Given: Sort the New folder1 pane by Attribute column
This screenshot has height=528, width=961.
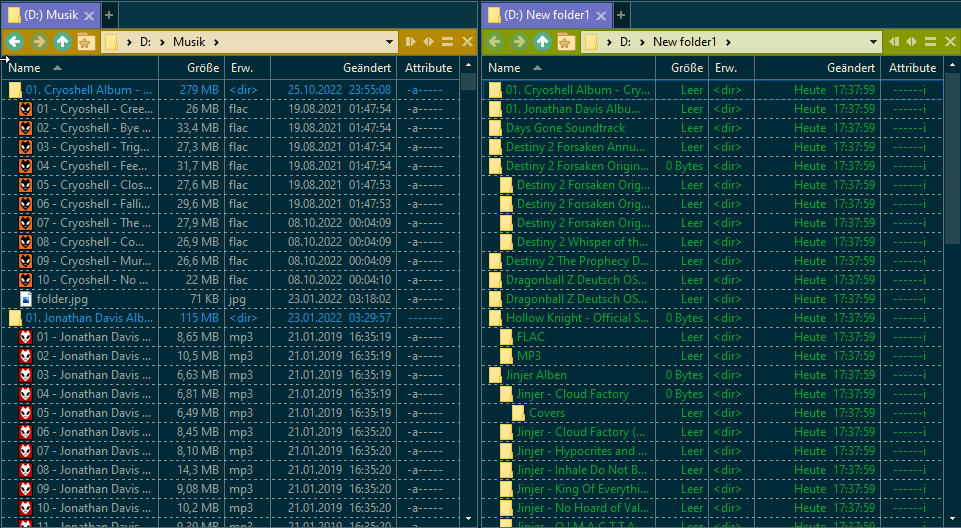Looking at the screenshot, I should (x=912, y=67).
